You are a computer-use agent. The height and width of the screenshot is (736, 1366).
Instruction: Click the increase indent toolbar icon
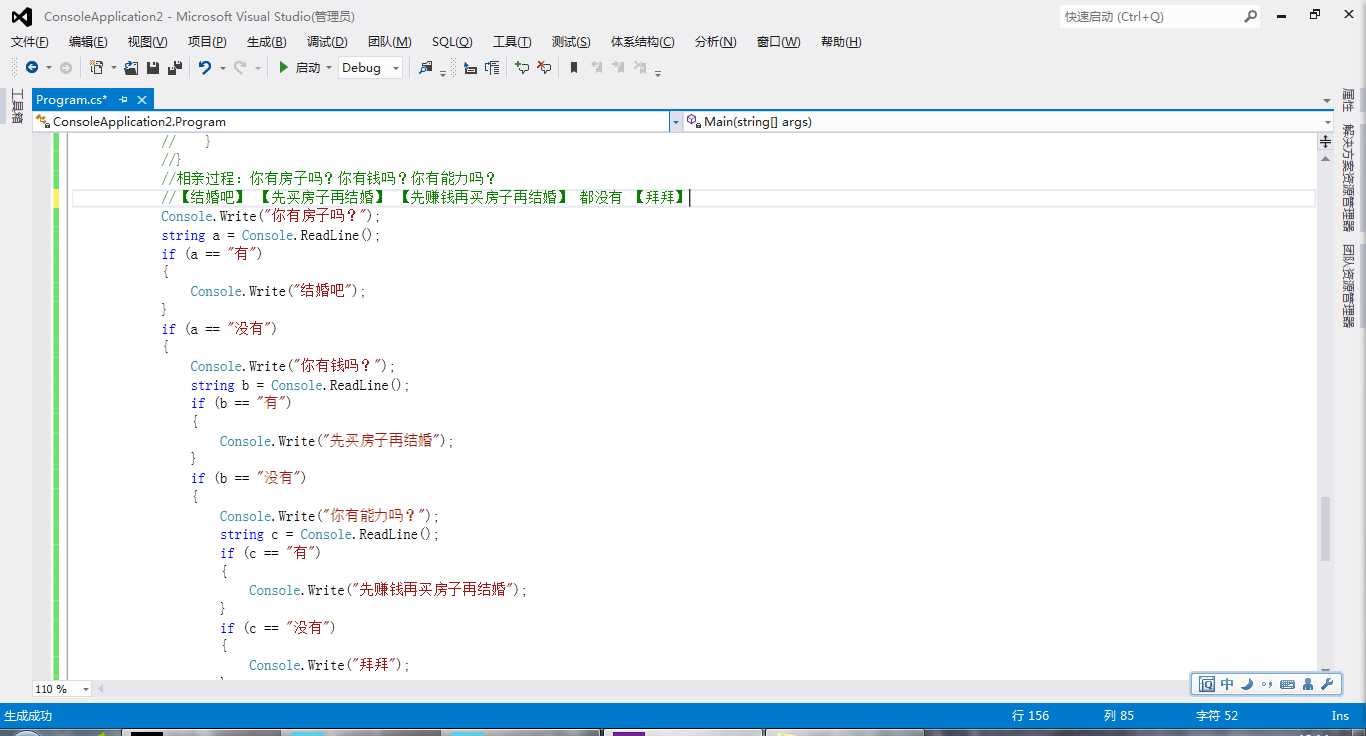pos(492,68)
